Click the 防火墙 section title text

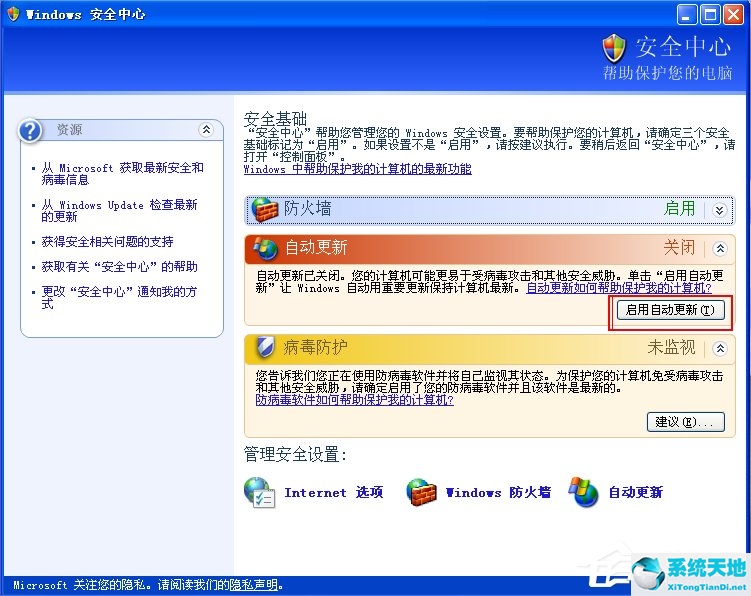(x=307, y=209)
